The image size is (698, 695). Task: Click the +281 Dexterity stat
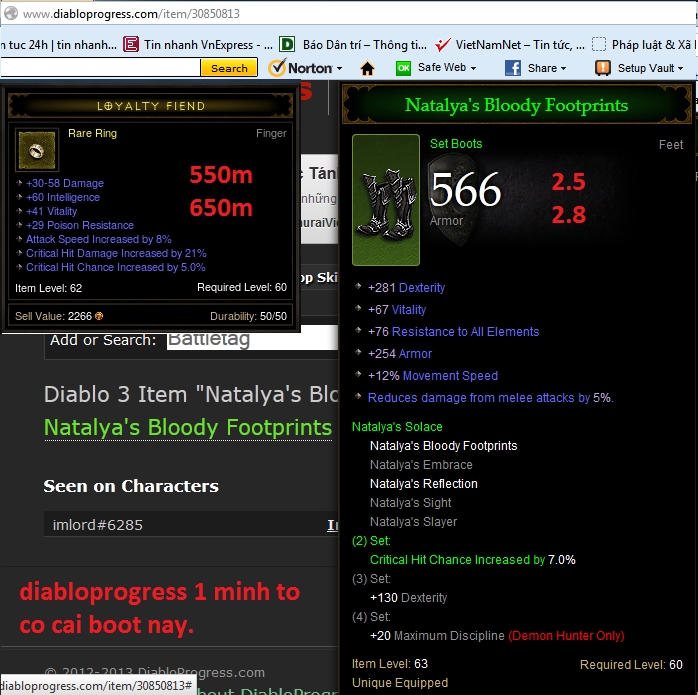click(406, 288)
